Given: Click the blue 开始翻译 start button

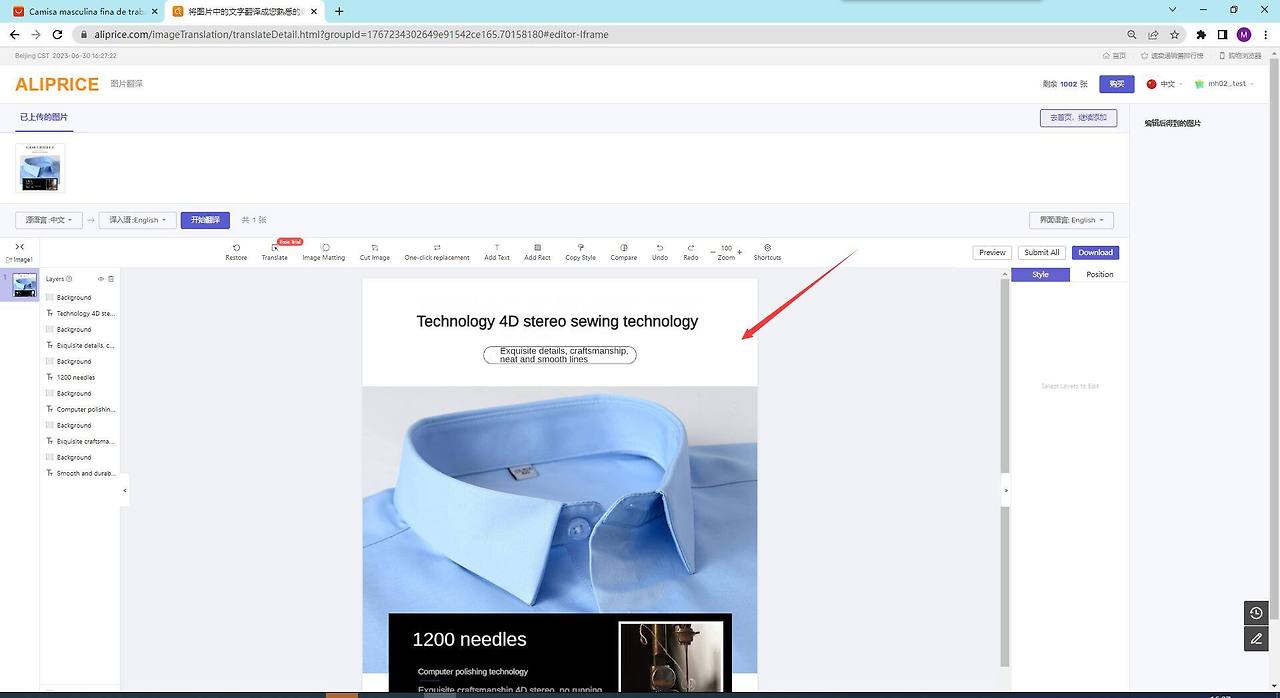Looking at the screenshot, I should [x=205, y=220].
